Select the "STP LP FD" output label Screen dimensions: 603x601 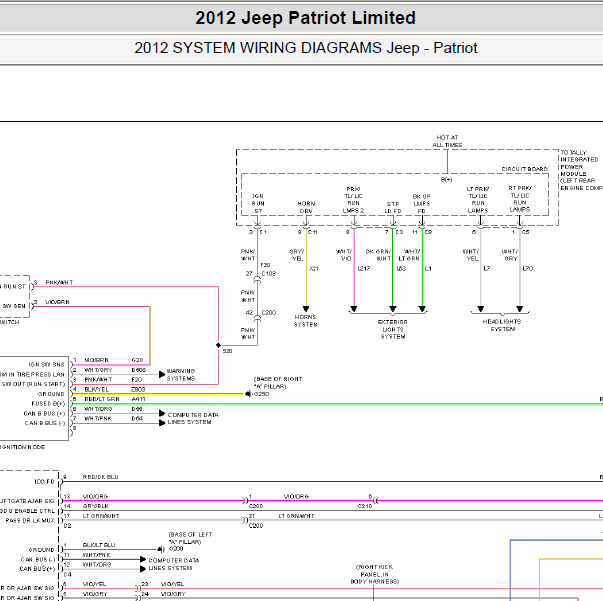[x=393, y=208]
